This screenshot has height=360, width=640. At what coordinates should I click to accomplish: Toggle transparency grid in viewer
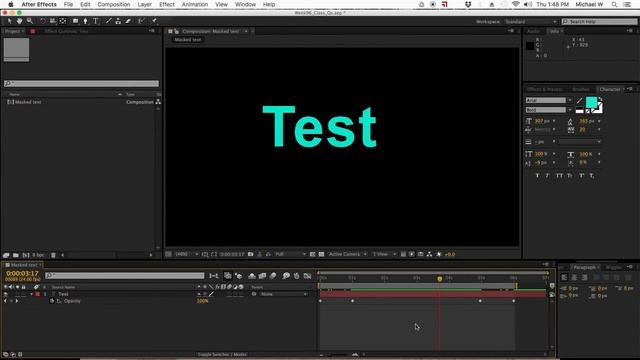322,254
